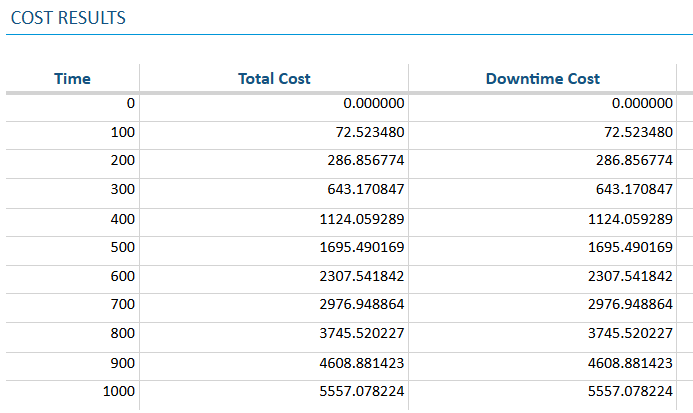Select Total Cost value 4608.881423

(x=362, y=363)
